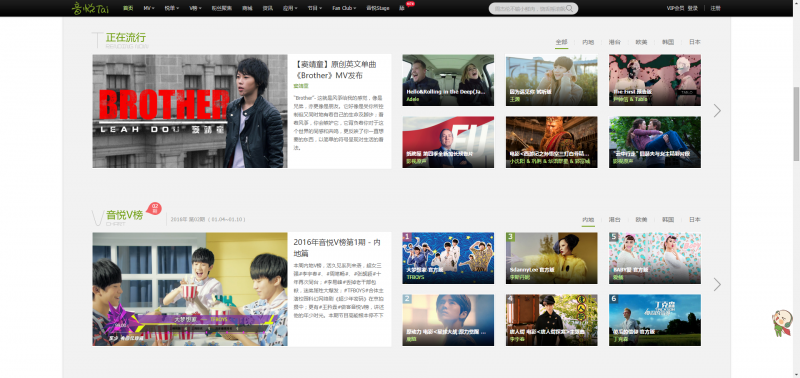This screenshot has height=378, width=800.
Task: Select the 韩国 filter in V-chart section
Action: [x=668, y=220]
